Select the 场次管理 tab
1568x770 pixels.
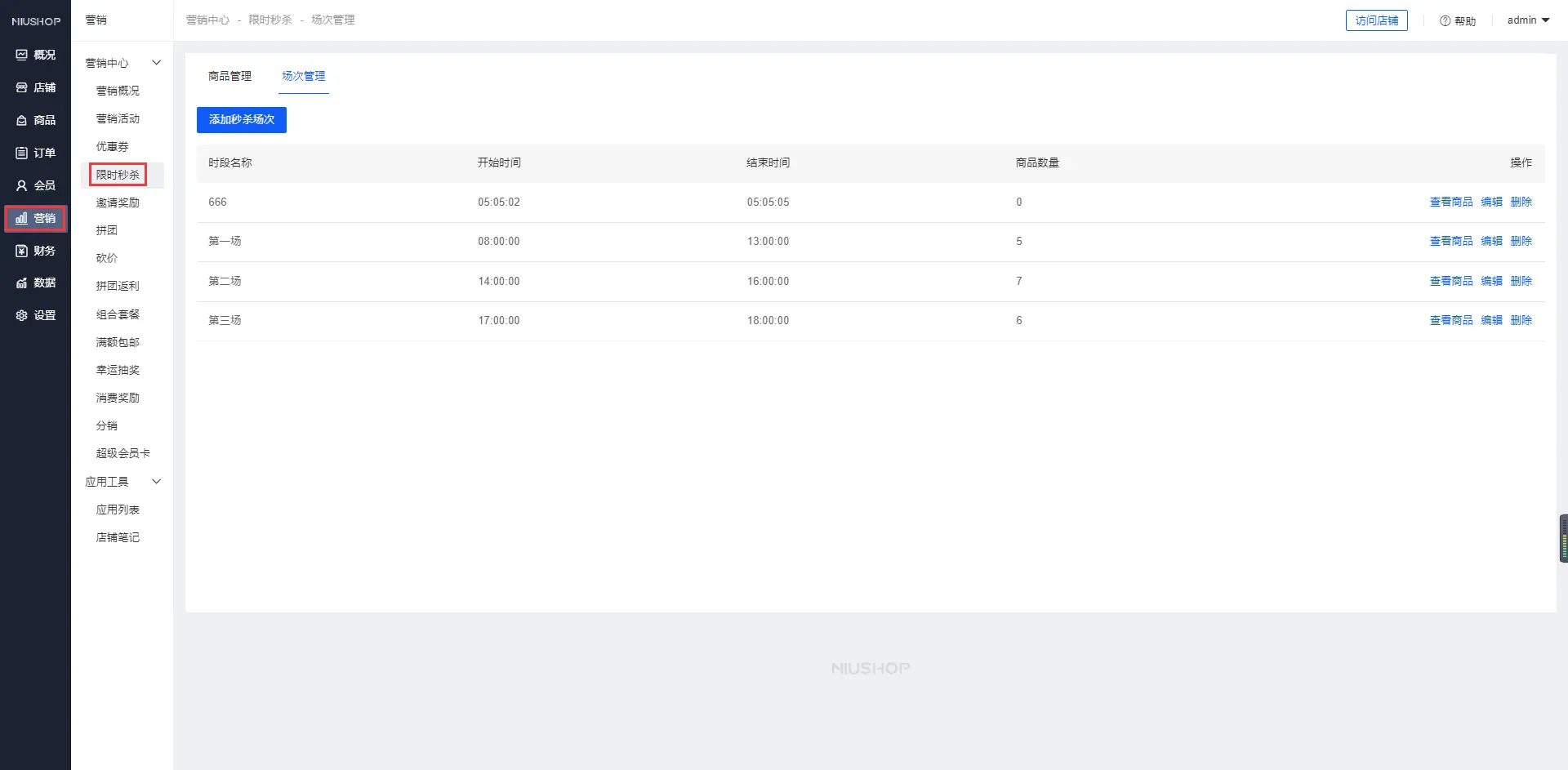click(x=303, y=76)
